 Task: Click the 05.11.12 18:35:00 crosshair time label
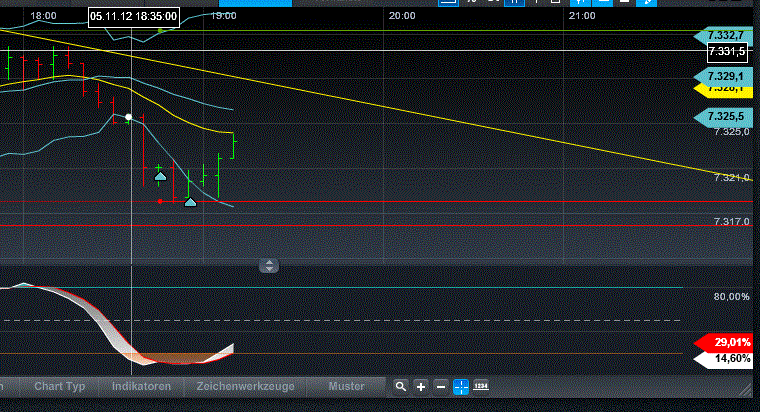tap(134, 17)
